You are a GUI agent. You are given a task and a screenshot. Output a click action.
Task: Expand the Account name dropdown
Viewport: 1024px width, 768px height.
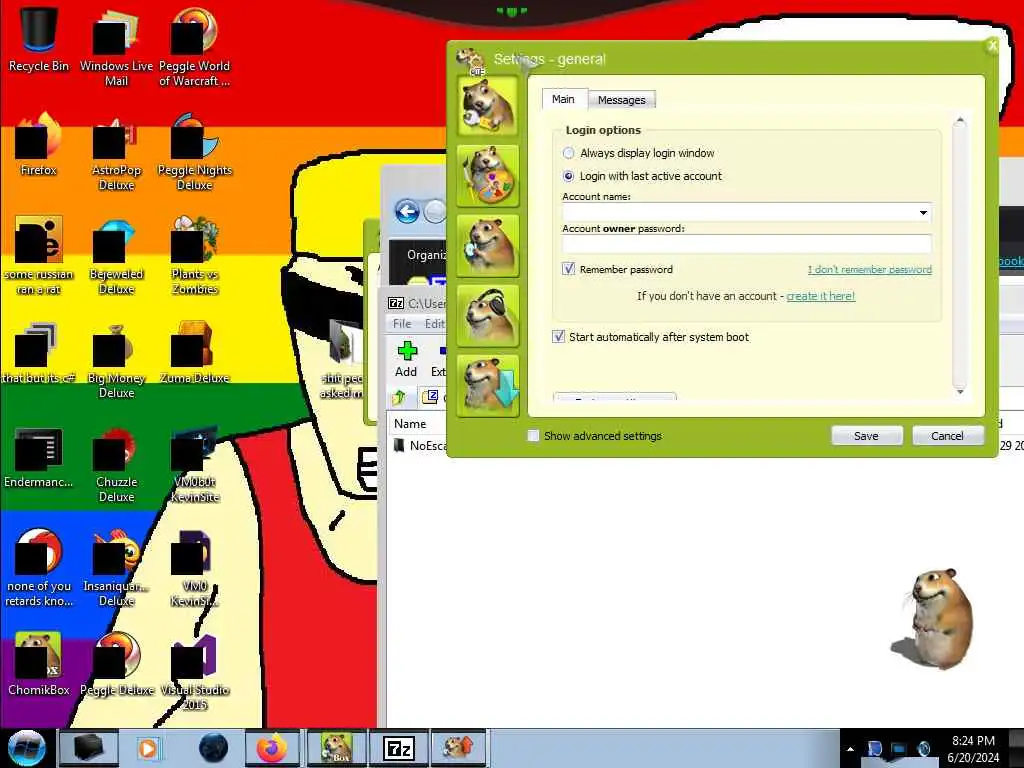pos(923,212)
